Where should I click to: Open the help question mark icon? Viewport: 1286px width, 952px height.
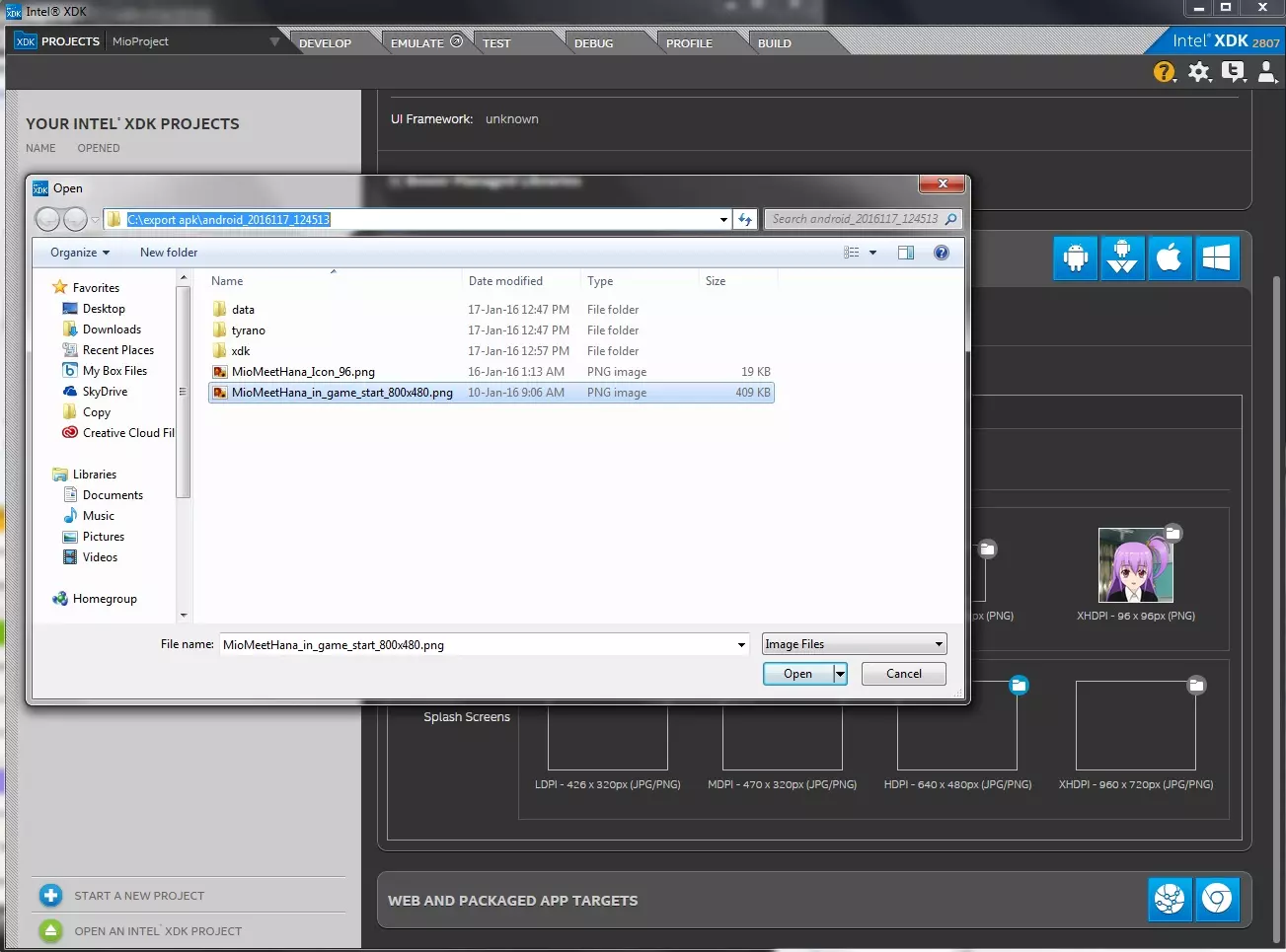coord(1164,72)
